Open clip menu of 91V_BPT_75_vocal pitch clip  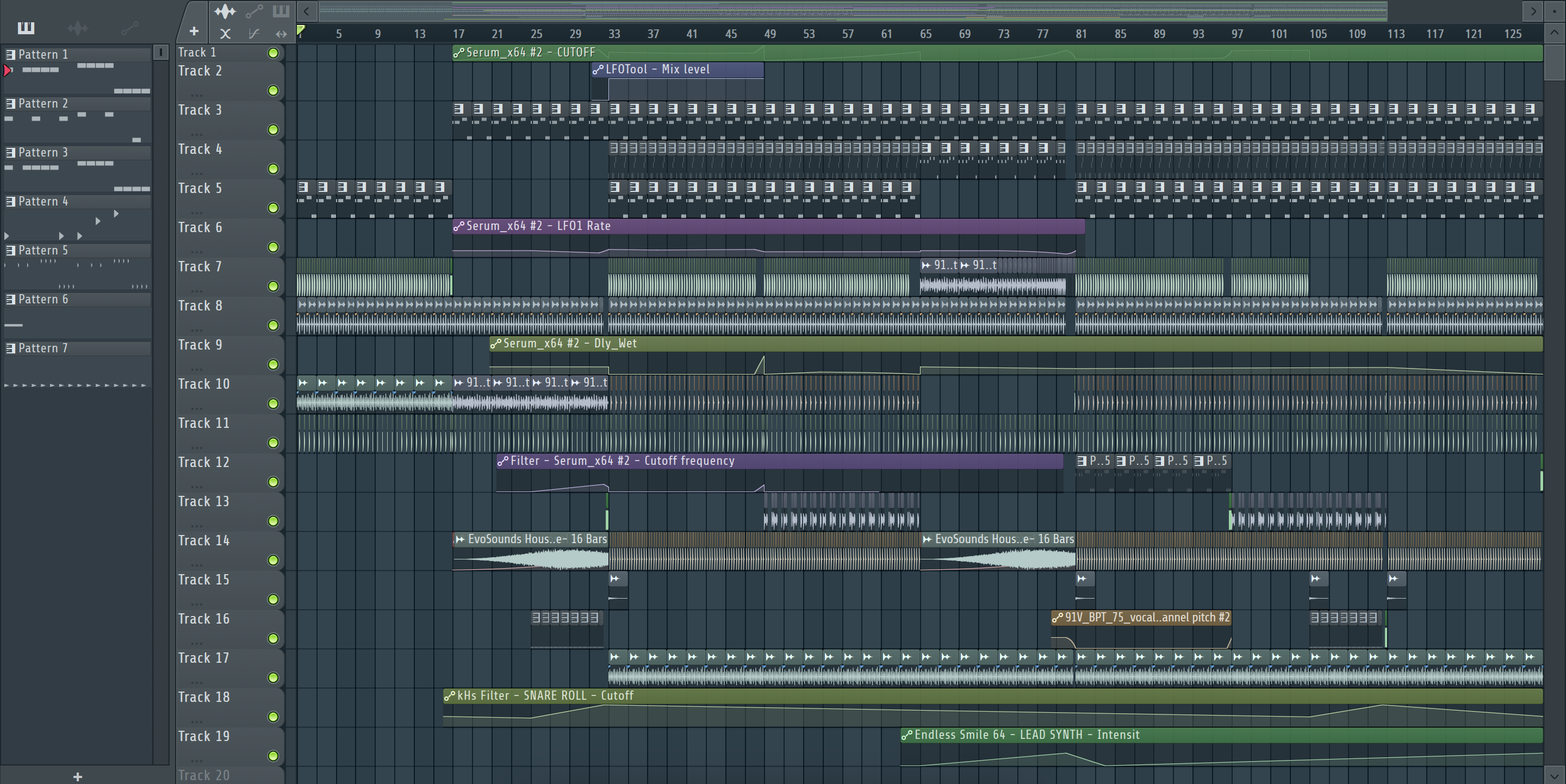[1058, 618]
